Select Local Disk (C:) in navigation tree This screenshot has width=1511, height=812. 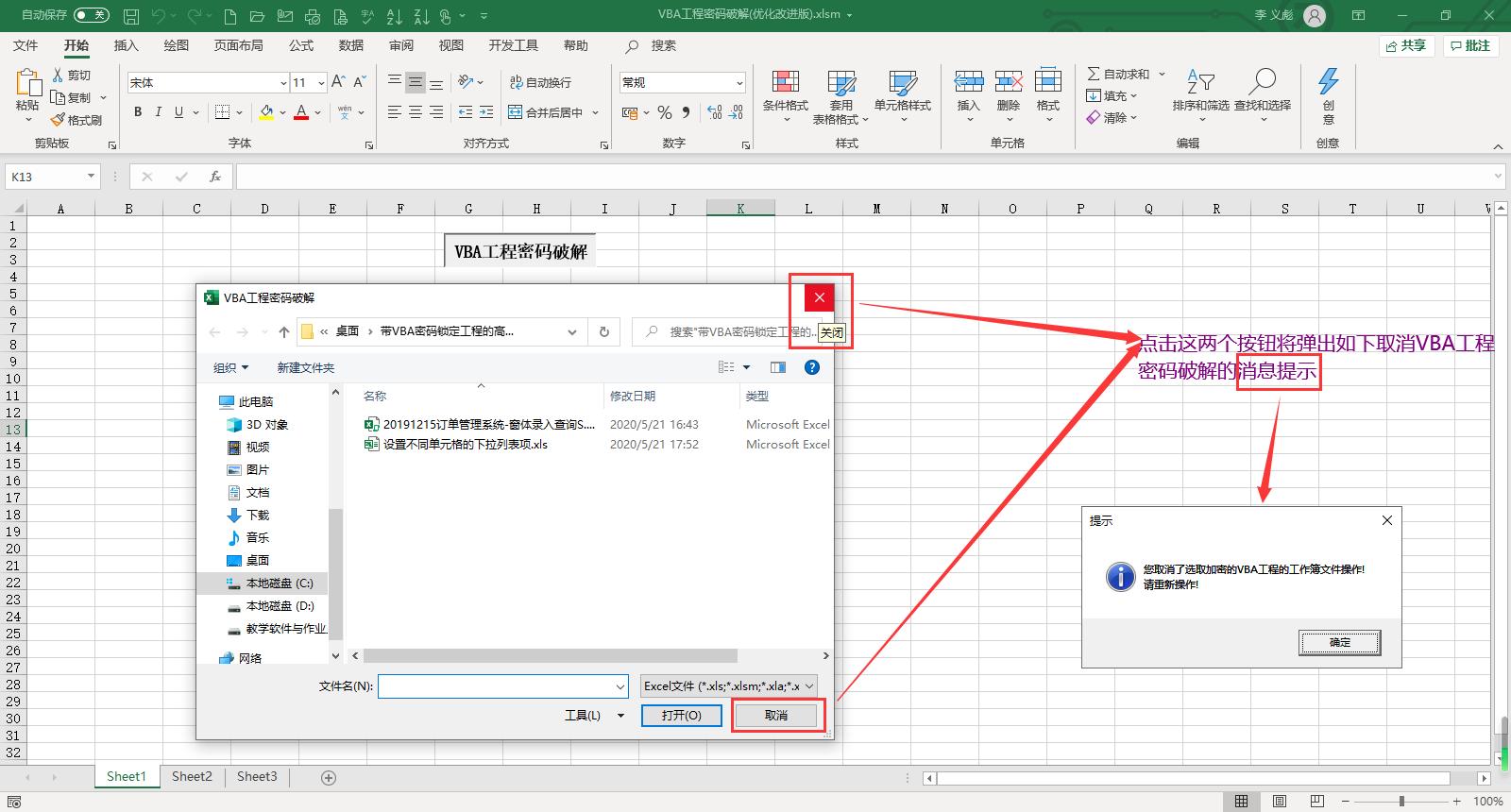pos(279,583)
